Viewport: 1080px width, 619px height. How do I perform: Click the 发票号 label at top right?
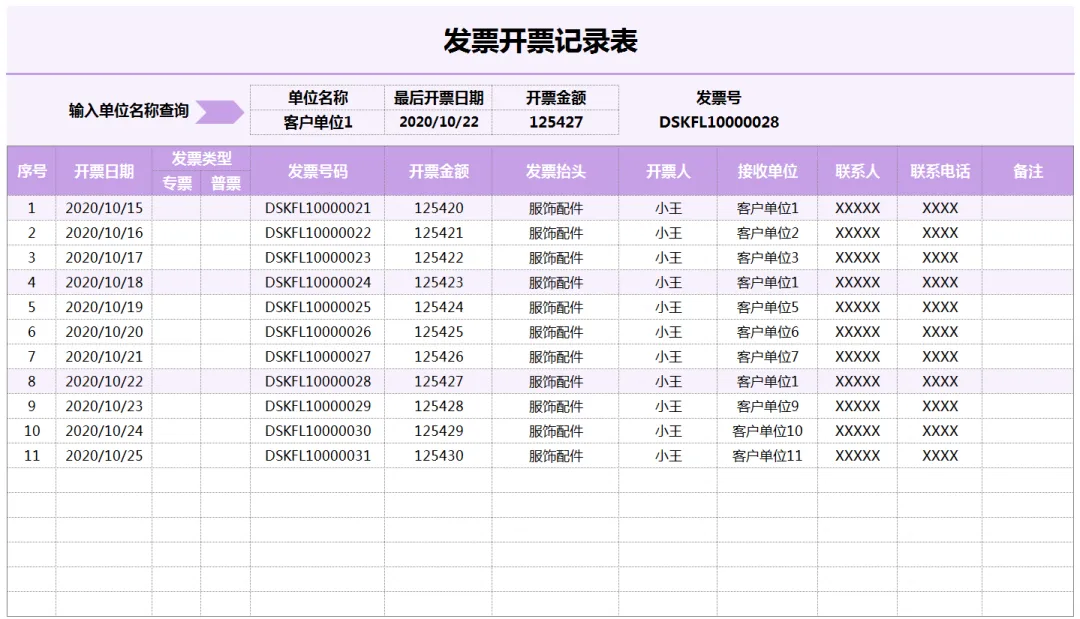tap(718, 98)
